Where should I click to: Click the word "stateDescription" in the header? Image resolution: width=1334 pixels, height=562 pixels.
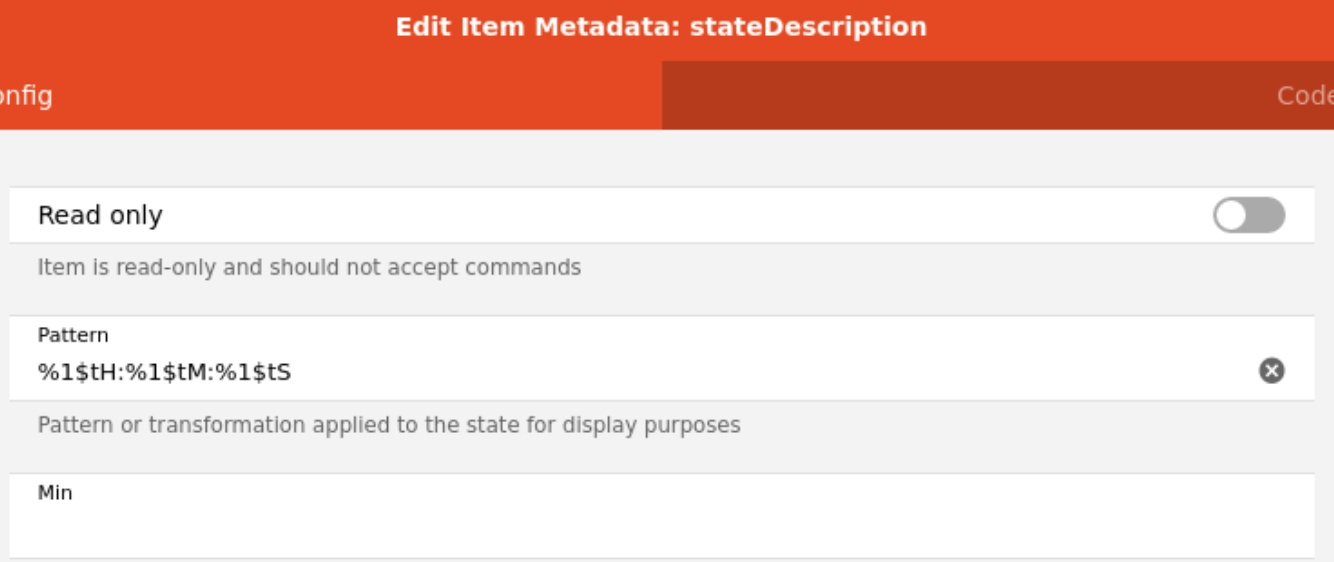pyautogui.click(x=808, y=27)
